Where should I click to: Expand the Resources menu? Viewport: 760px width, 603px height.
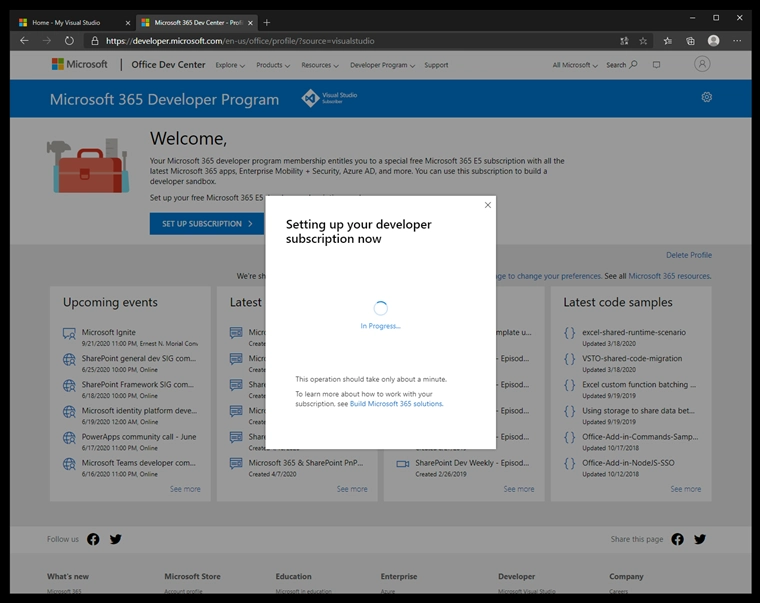[x=320, y=65]
